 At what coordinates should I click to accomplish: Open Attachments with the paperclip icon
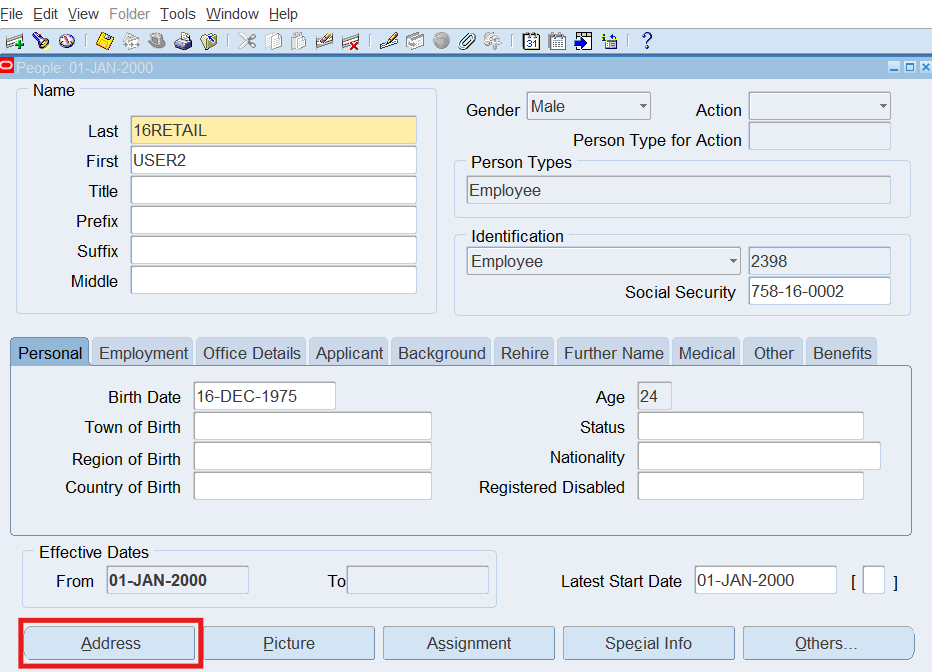(466, 41)
